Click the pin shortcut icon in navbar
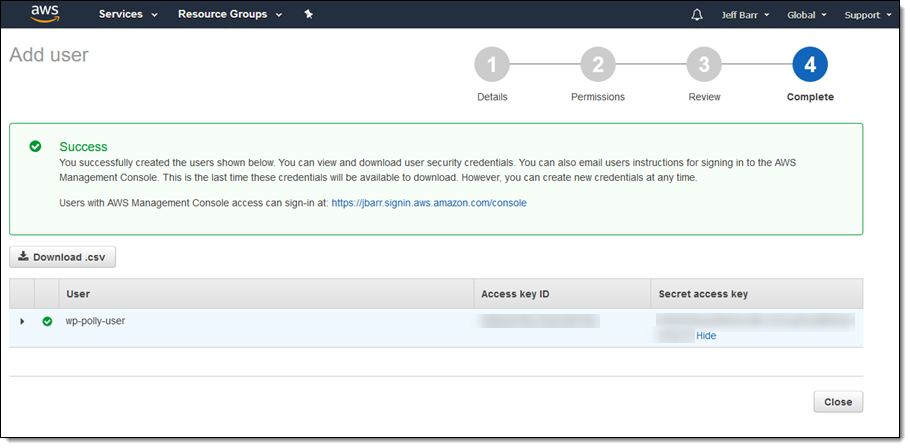Image resolution: width=910 pixels, height=448 pixels. pyautogui.click(x=309, y=15)
